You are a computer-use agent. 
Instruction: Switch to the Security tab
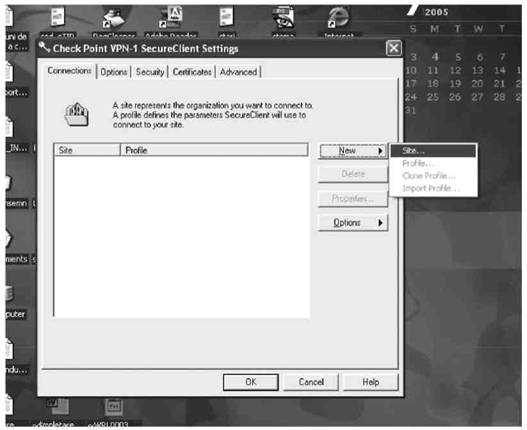[x=150, y=72]
